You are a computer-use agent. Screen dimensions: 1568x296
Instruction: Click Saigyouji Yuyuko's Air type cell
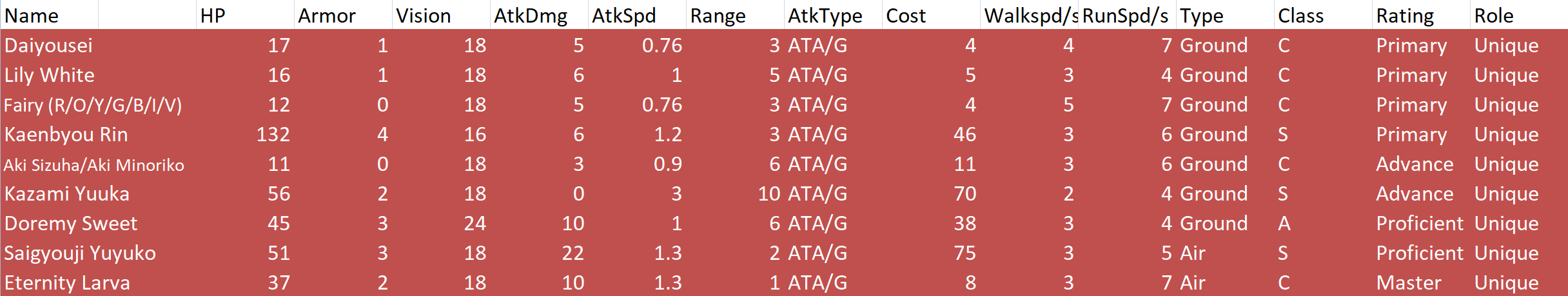coord(1192,253)
